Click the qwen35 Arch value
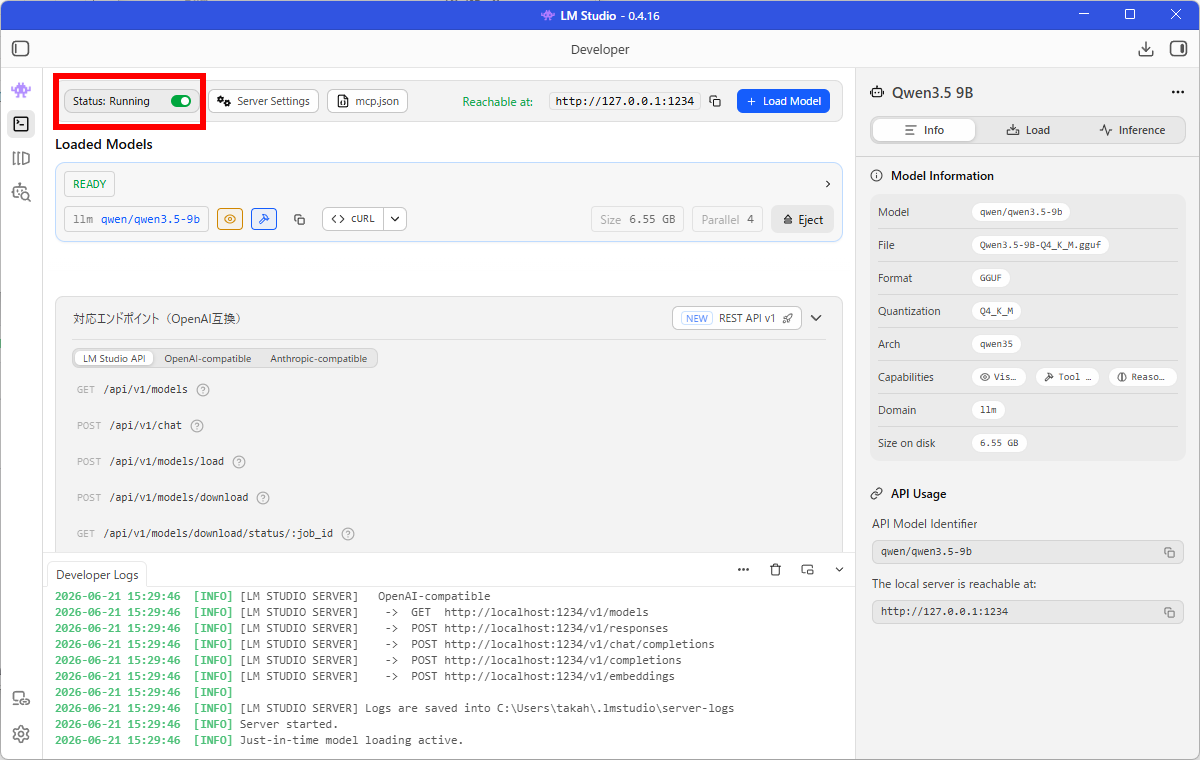 pos(996,344)
